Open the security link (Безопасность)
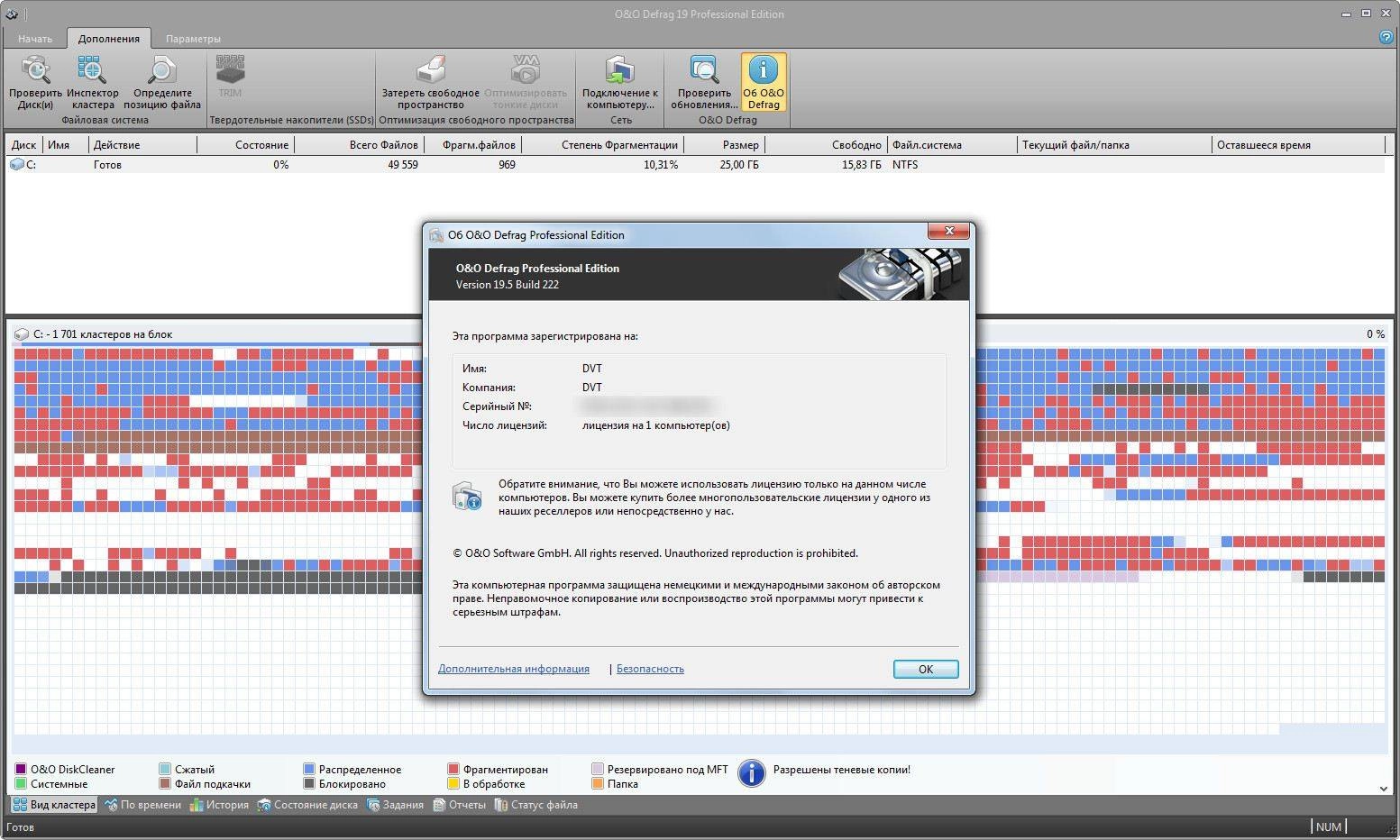The width and height of the screenshot is (1400, 840). [650, 669]
